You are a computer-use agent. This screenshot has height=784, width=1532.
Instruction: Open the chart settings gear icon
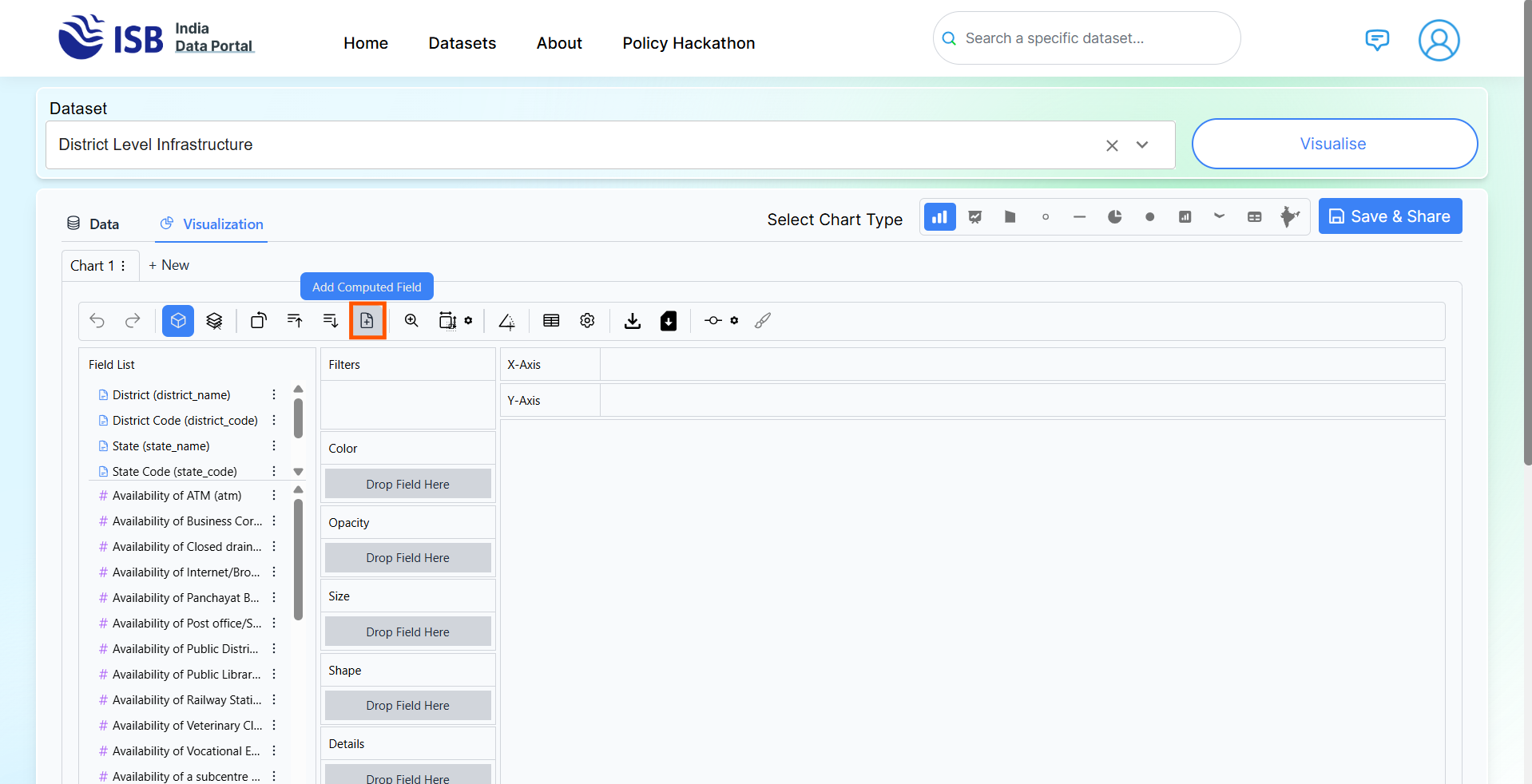[x=587, y=321]
